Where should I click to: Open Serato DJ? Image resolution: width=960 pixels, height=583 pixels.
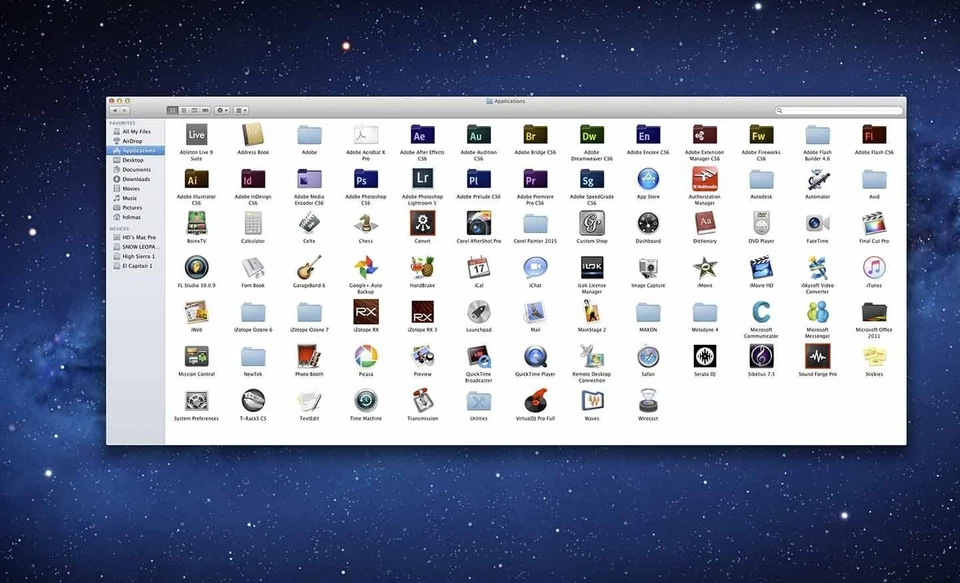(704, 355)
